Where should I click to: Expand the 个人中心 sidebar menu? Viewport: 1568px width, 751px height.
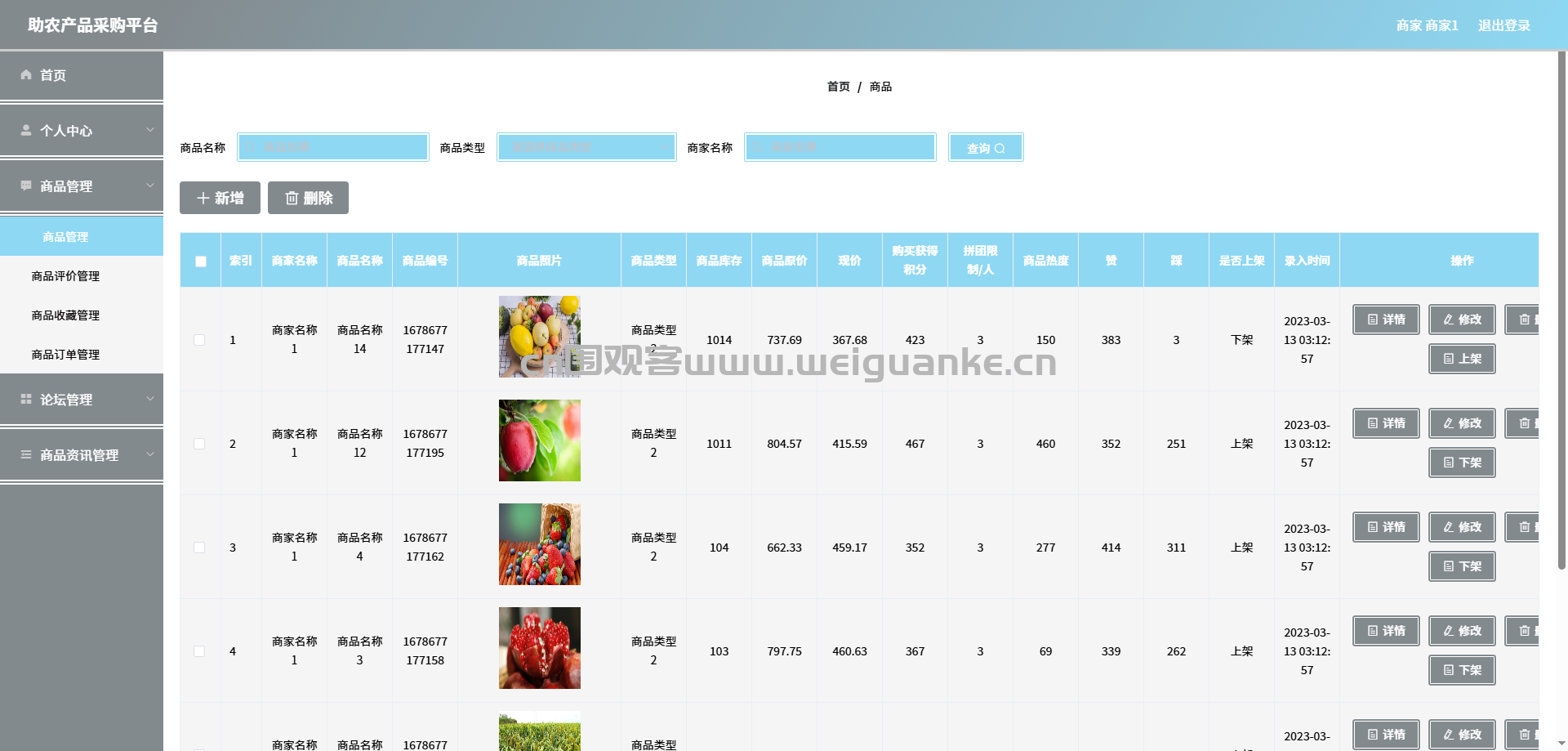pyautogui.click(x=82, y=131)
